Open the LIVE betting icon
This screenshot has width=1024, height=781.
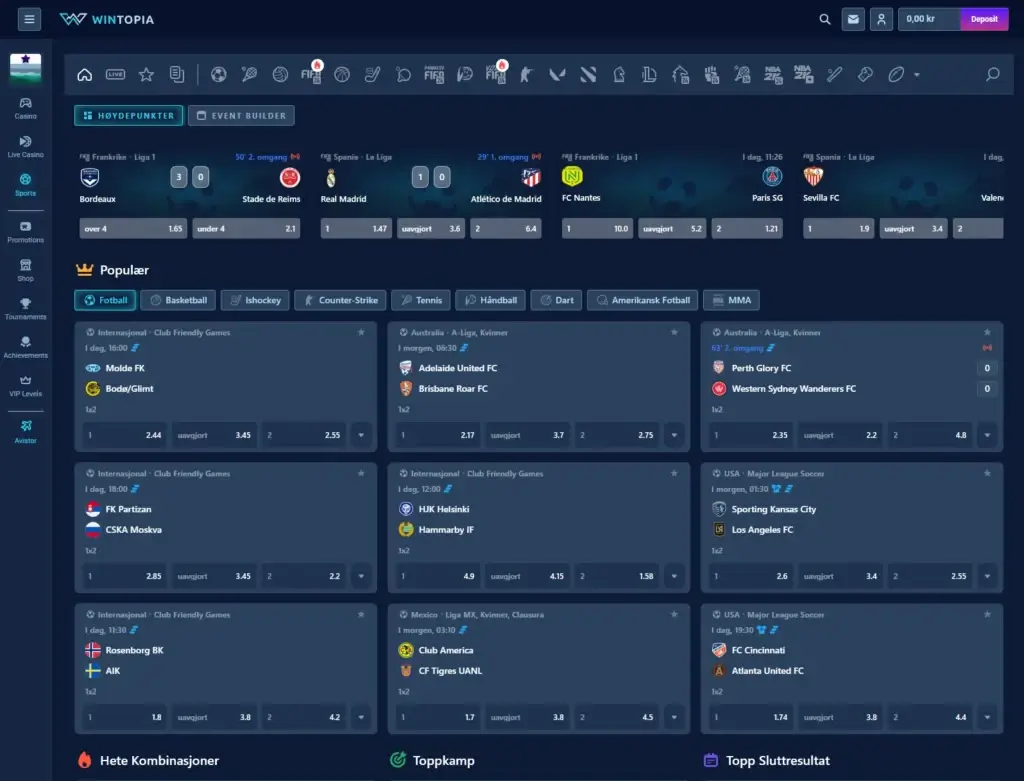click(x=116, y=74)
